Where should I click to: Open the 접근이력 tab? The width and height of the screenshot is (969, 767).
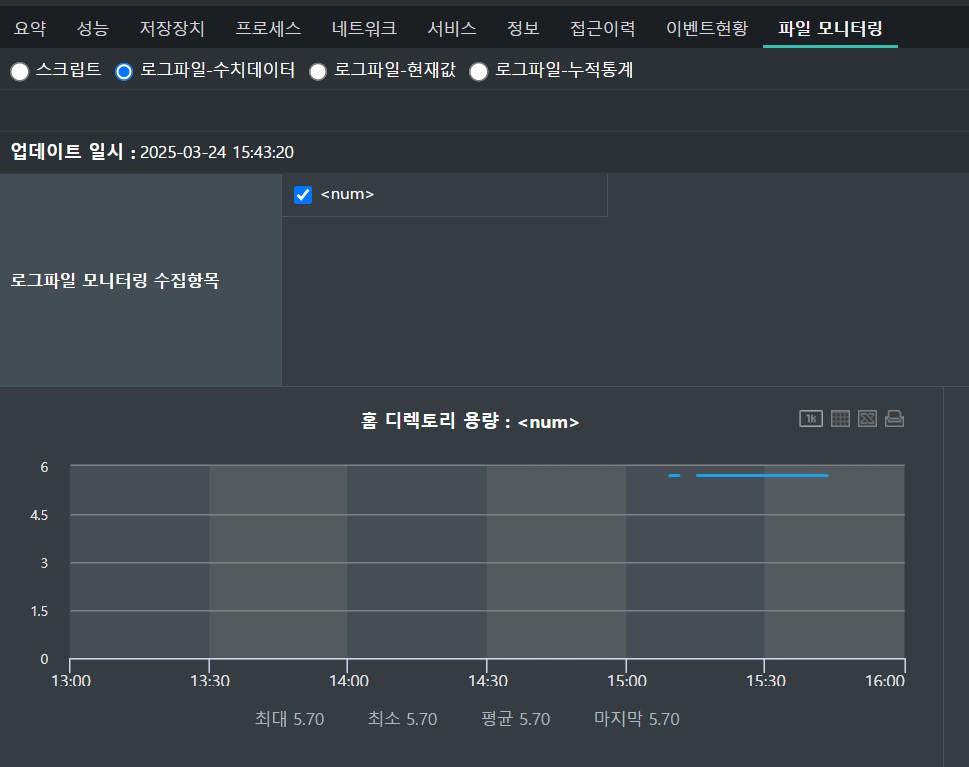point(602,28)
